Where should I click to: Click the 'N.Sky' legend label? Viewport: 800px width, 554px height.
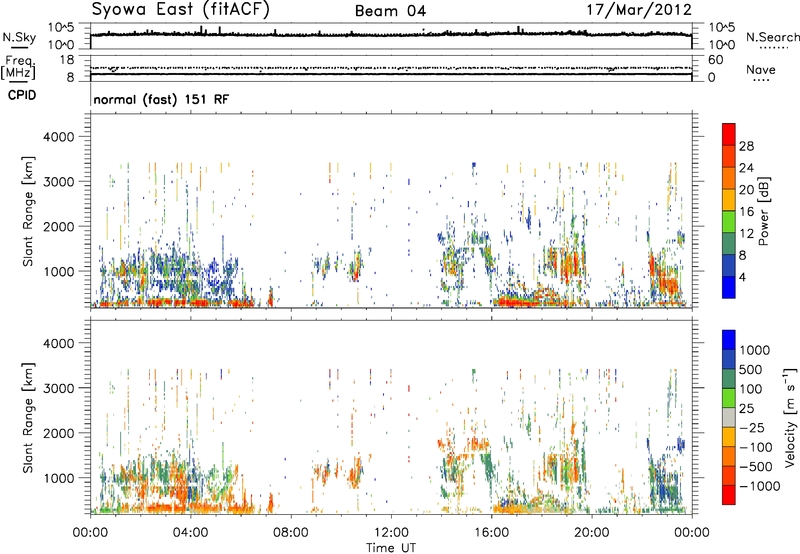click(x=19, y=37)
